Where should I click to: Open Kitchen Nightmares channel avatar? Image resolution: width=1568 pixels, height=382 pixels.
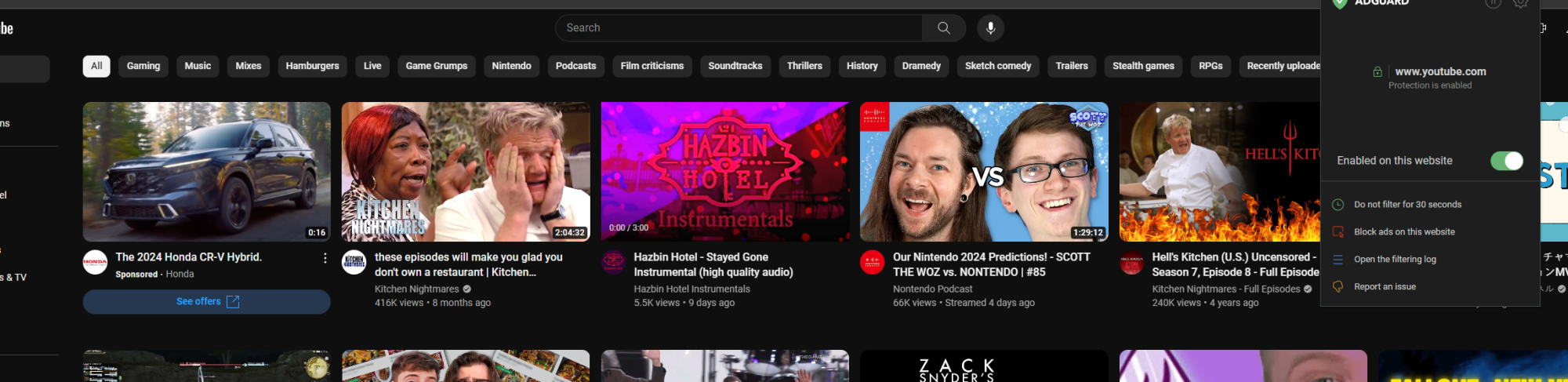click(x=354, y=262)
